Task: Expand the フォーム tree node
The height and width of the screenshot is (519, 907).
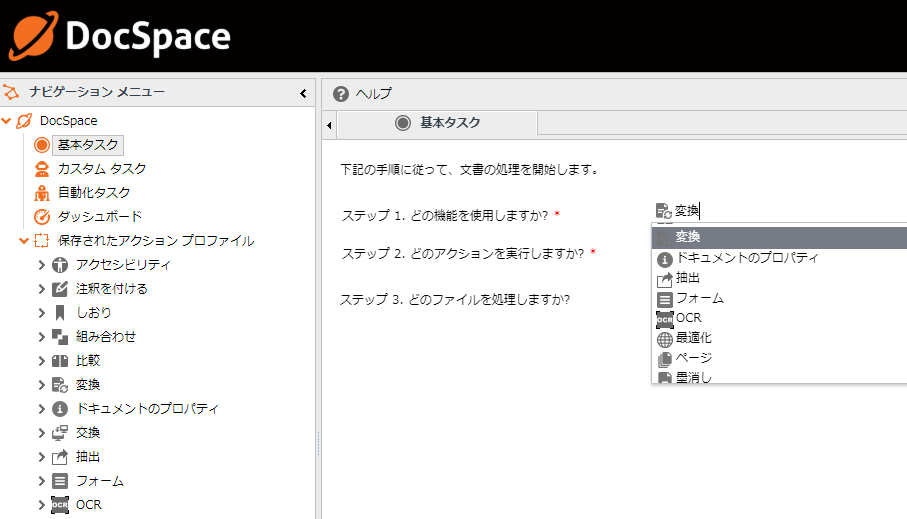Action: click(42, 481)
